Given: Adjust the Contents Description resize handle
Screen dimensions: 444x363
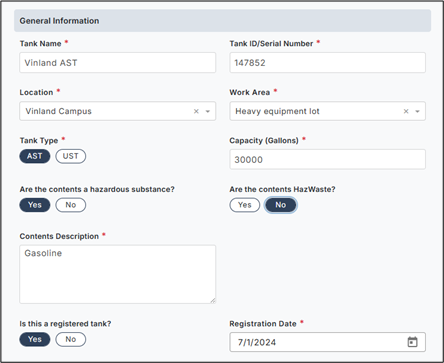Looking at the screenshot, I should (x=213, y=300).
